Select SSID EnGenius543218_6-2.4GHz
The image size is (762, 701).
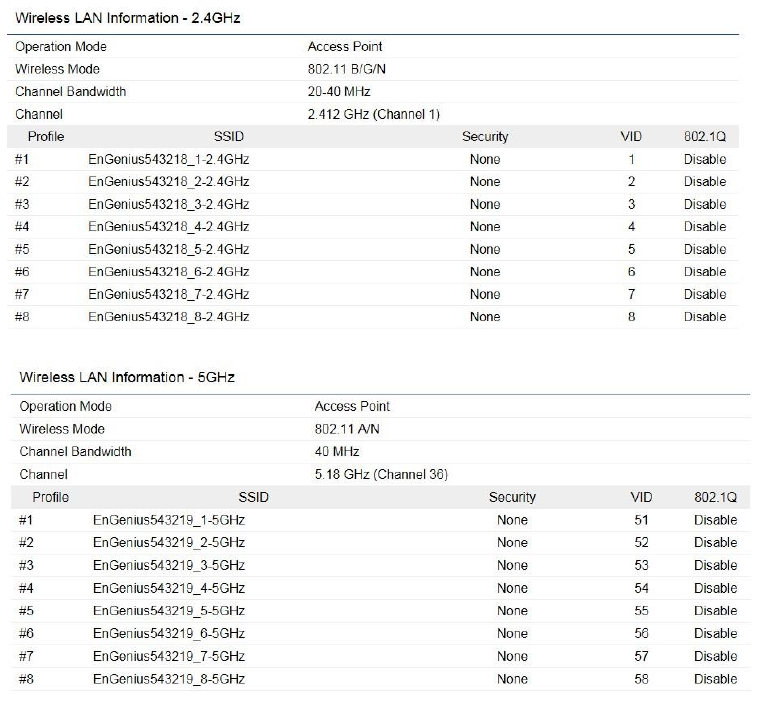coord(169,272)
